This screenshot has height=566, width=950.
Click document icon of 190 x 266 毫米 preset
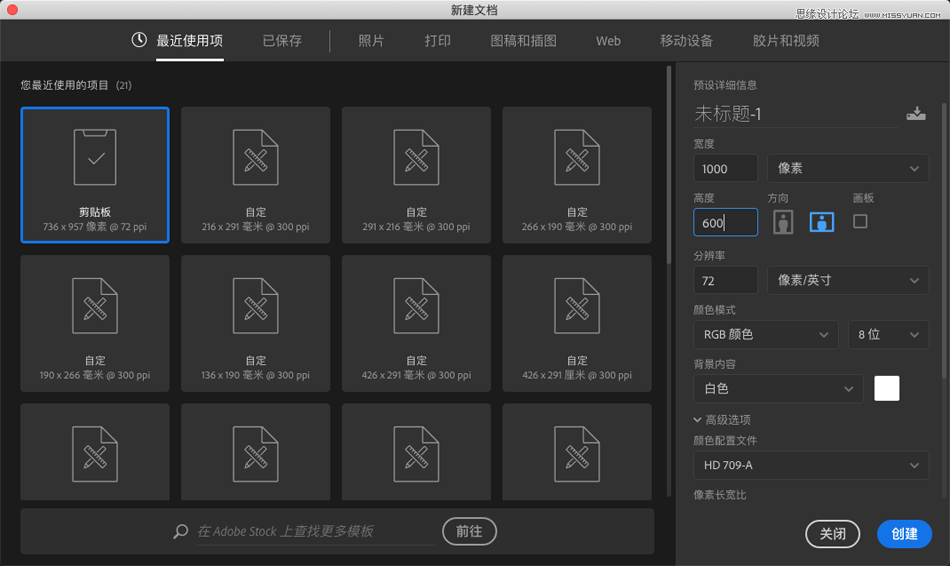tap(95, 305)
